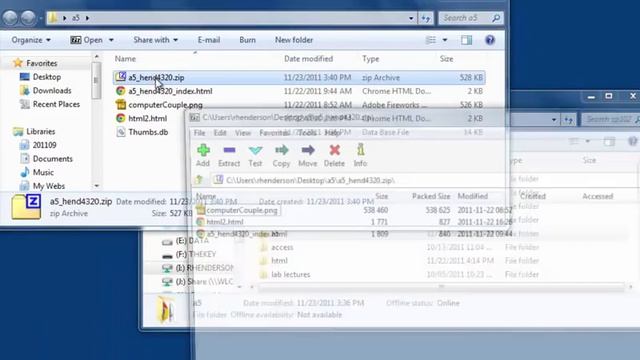This screenshot has width=640, height=360.
Task: Open the lab lectures folder in background window
Action: (x=290, y=274)
